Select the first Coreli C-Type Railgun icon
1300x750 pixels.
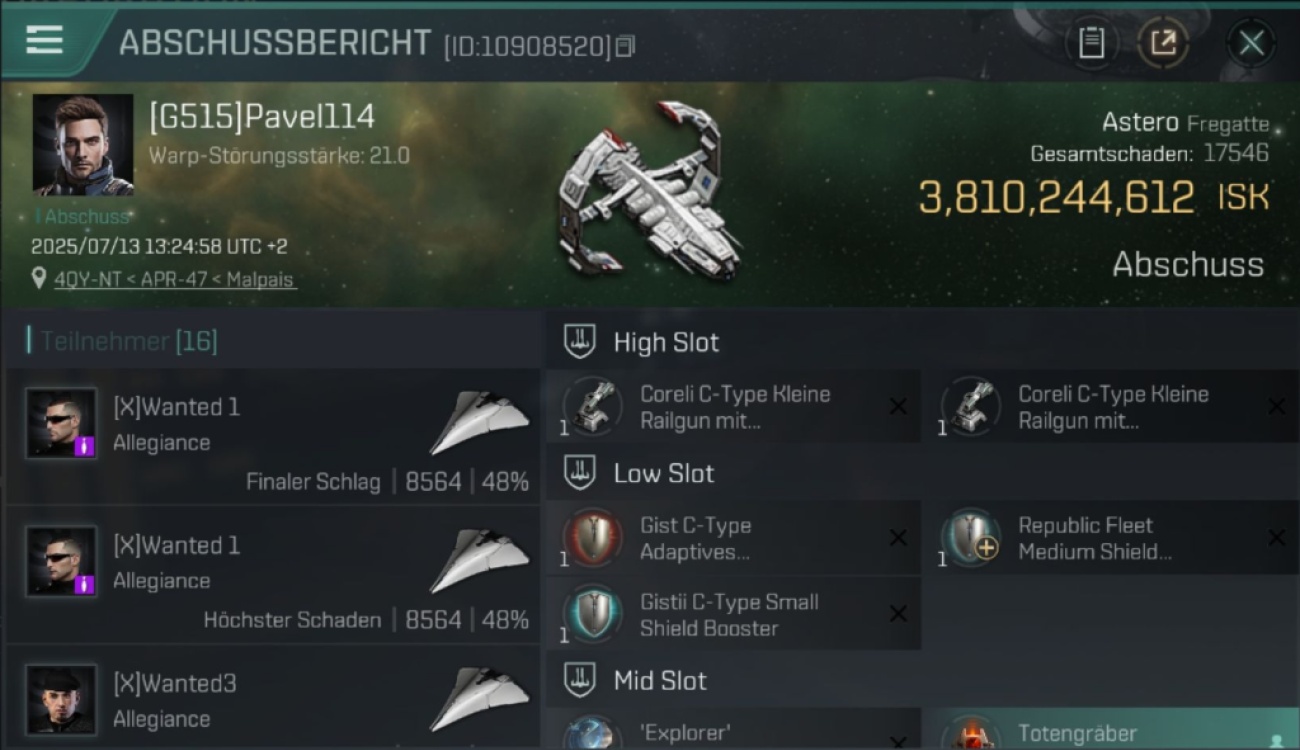tap(592, 406)
